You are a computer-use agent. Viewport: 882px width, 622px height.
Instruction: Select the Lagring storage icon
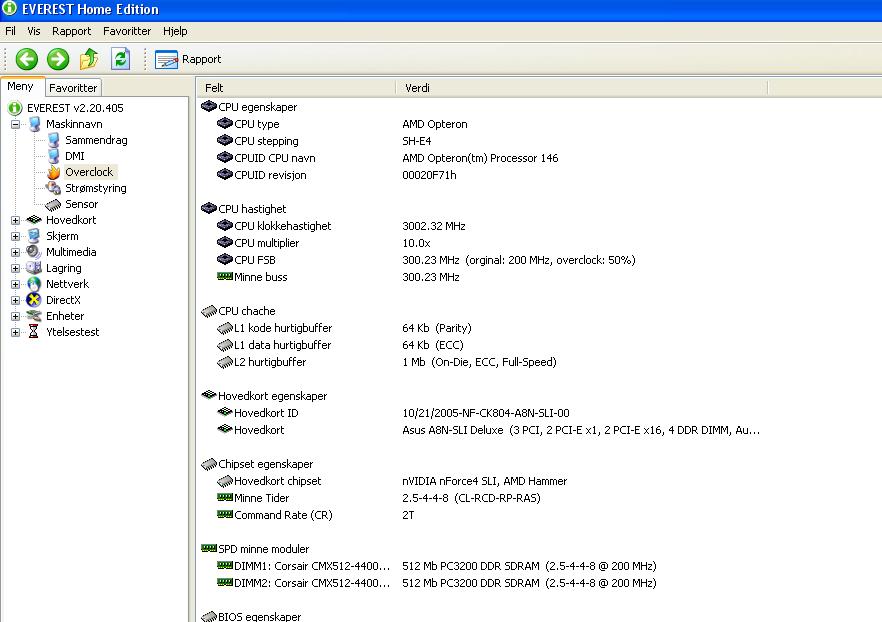[x=34, y=268]
